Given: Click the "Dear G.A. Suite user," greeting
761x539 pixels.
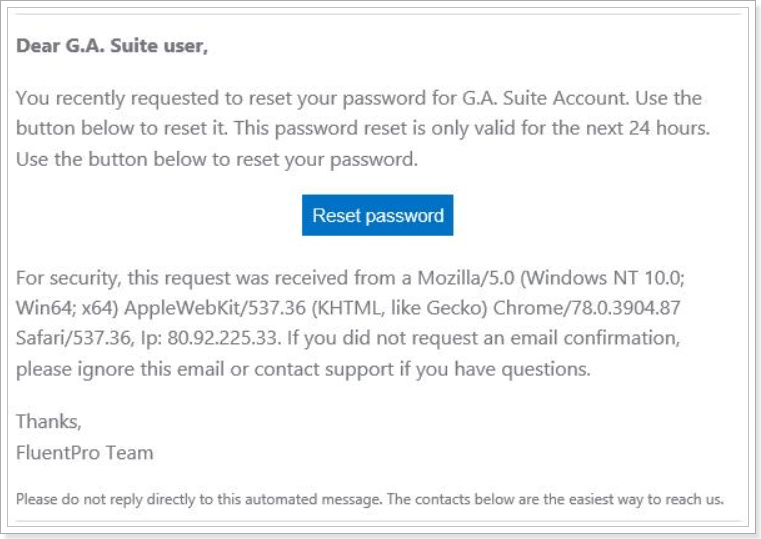Looking at the screenshot, I should [112, 46].
